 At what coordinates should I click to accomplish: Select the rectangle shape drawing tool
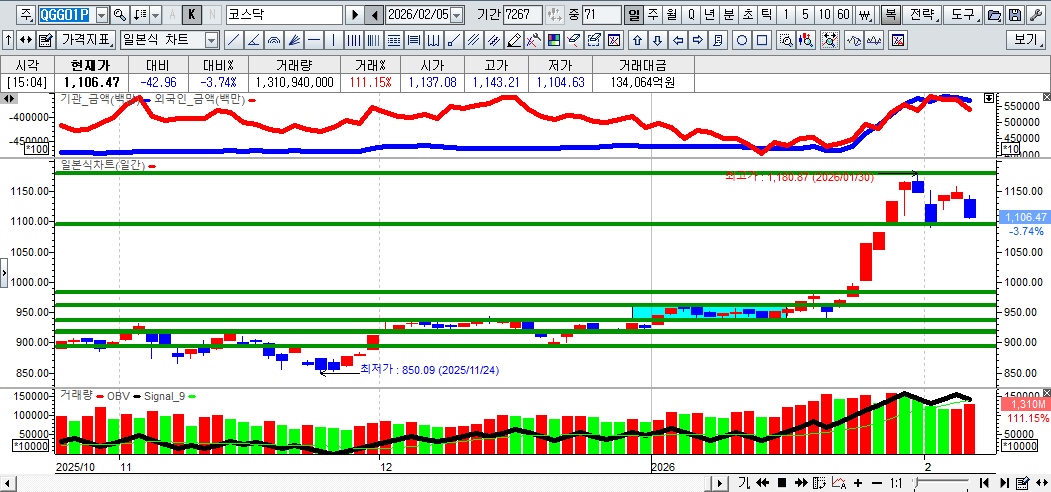pyautogui.click(x=762, y=40)
